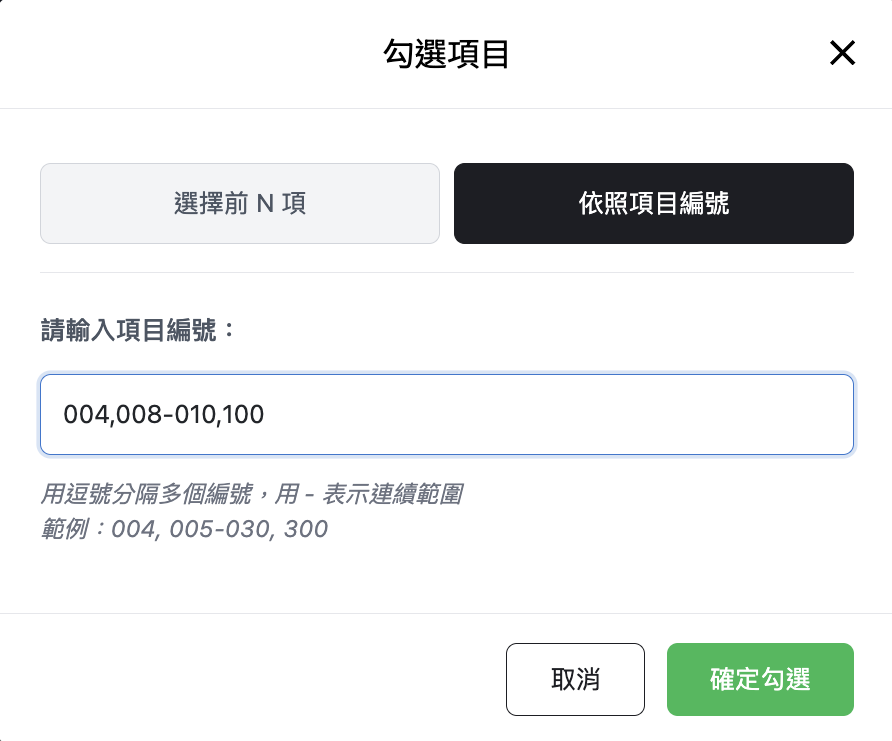Click the 勾選項目 dialog title
Image resolution: width=892 pixels, height=741 pixels.
446,53
